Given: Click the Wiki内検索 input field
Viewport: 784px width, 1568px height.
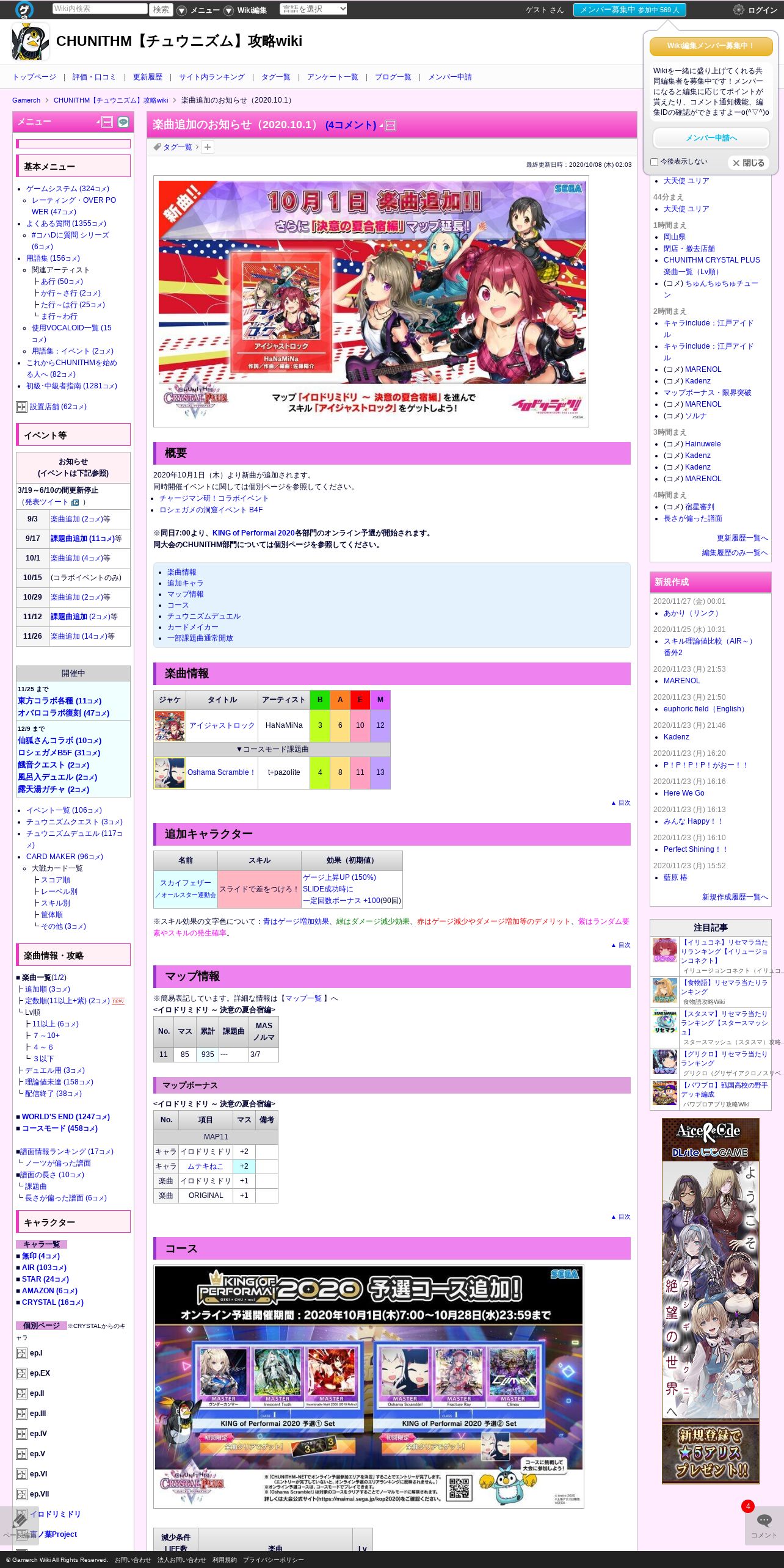Looking at the screenshot, I should 100,9.
